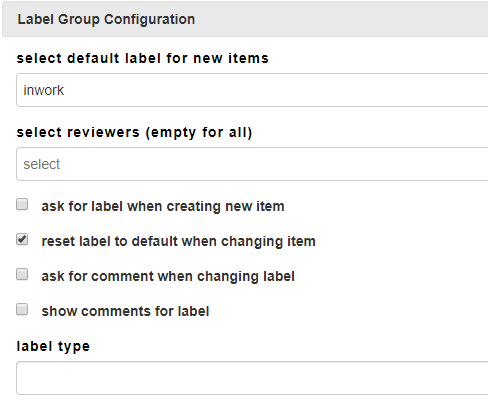The width and height of the screenshot is (488, 418).
Task: Click the empty label type field
Action: pyautogui.click(x=252, y=378)
